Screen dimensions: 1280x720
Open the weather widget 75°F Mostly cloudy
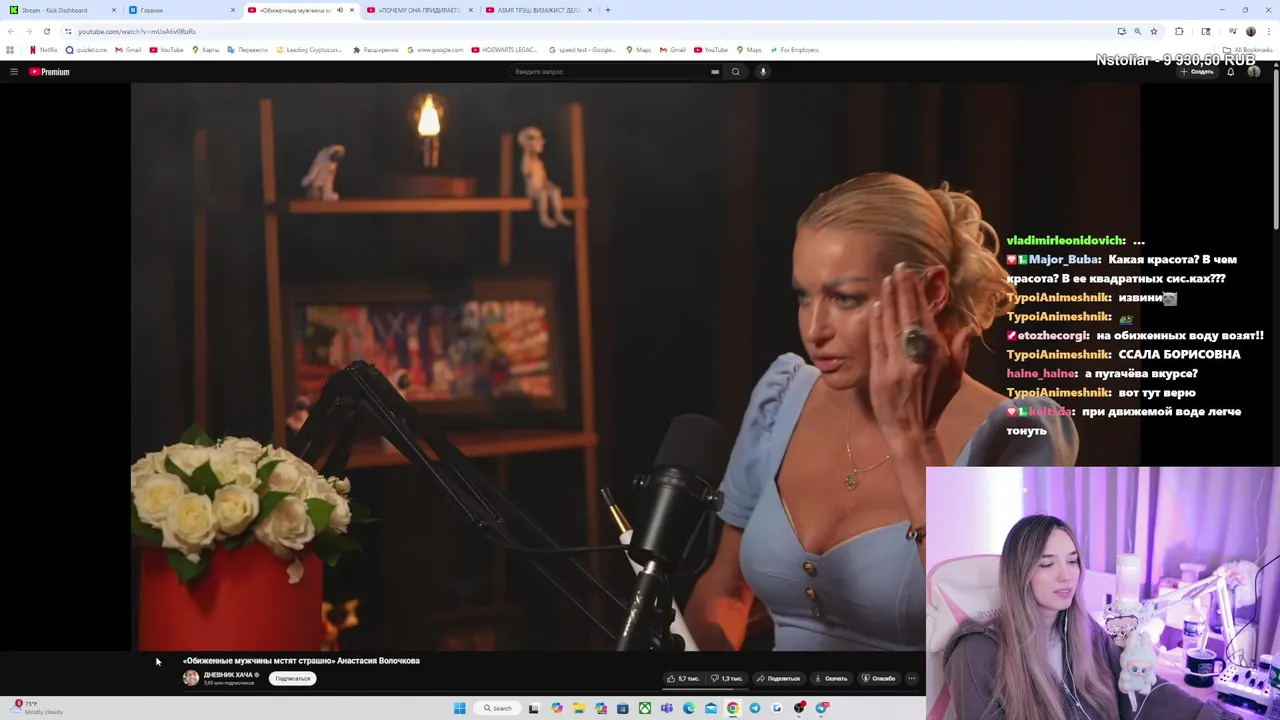tap(38, 707)
